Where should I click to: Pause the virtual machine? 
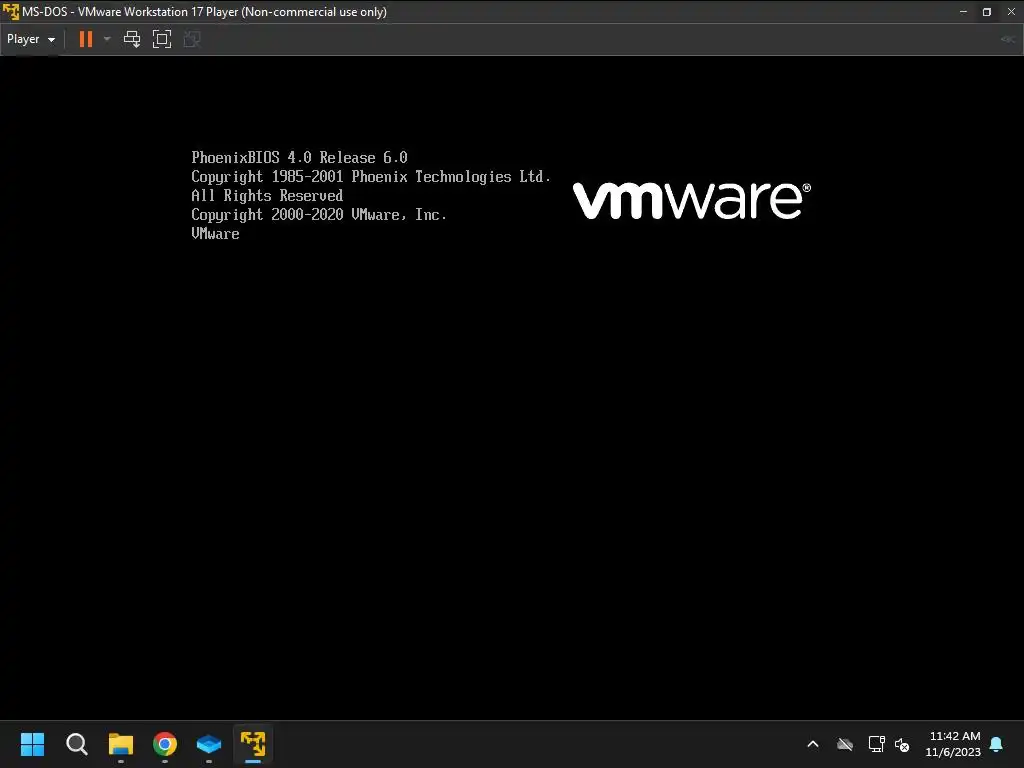click(x=86, y=39)
